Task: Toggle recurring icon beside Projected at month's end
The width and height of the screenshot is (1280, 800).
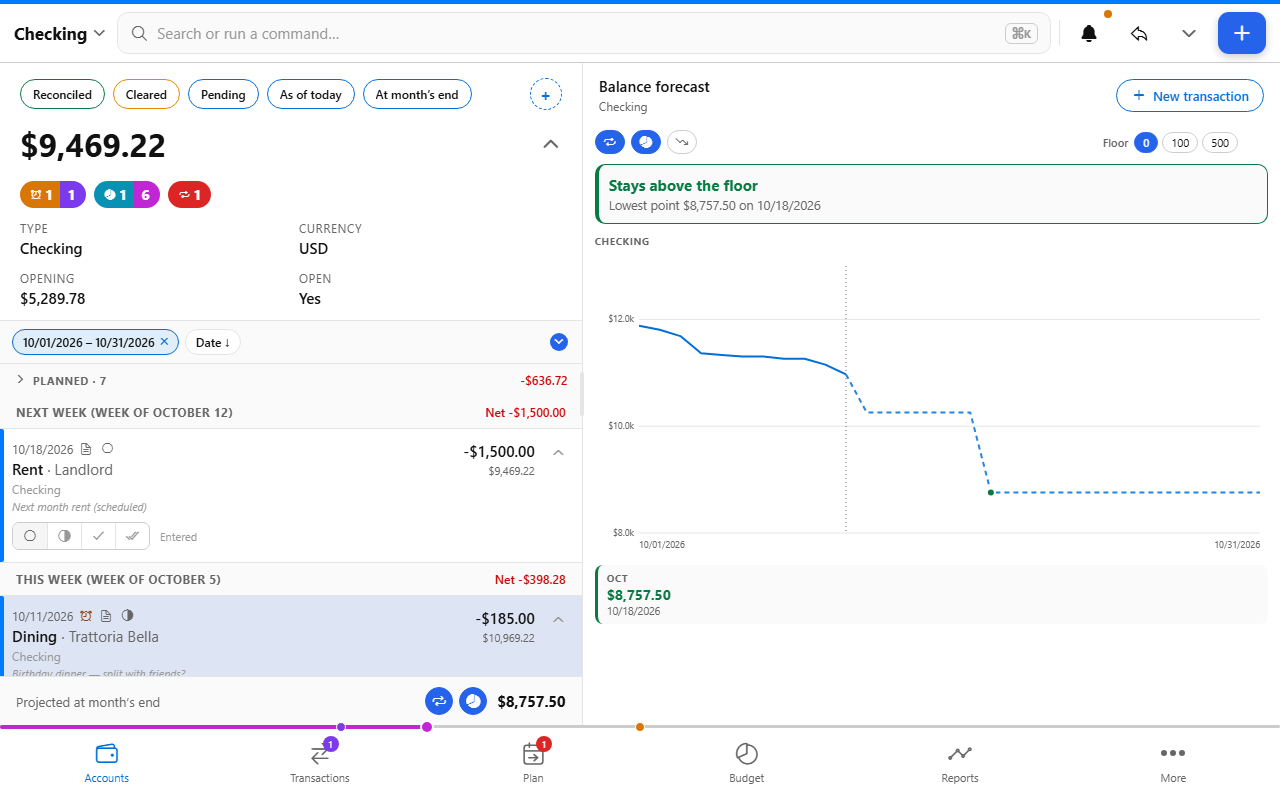Action: (x=438, y=701)
